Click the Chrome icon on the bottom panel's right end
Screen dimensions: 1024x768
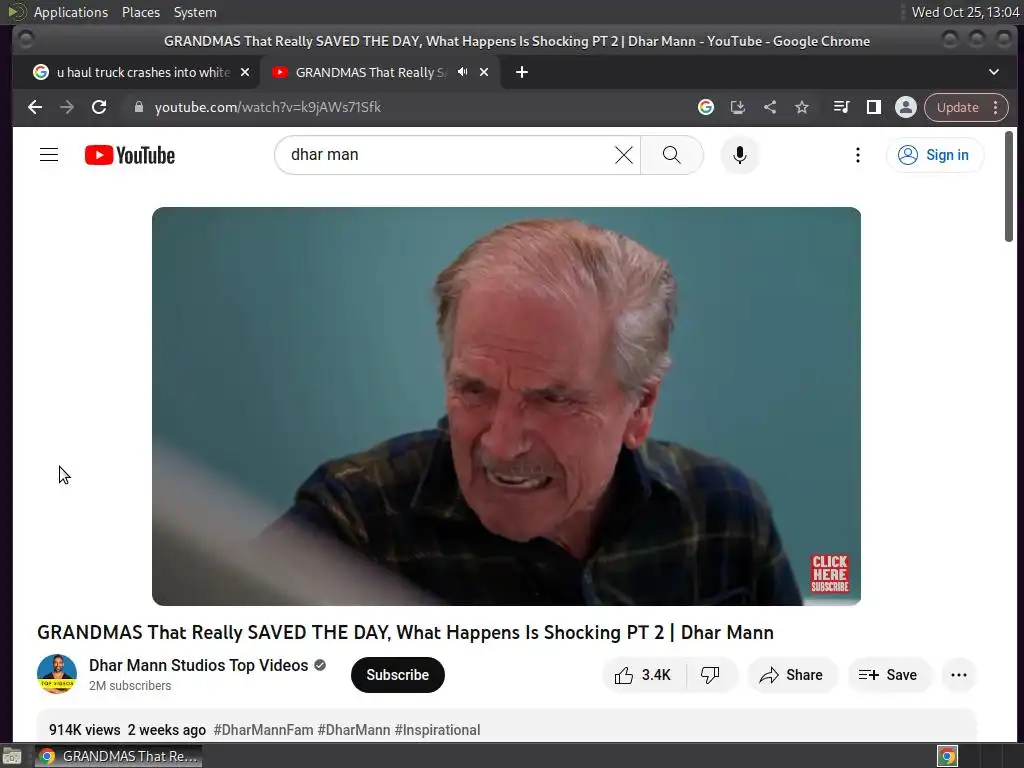pyautogui.click(x=947, y=756)
